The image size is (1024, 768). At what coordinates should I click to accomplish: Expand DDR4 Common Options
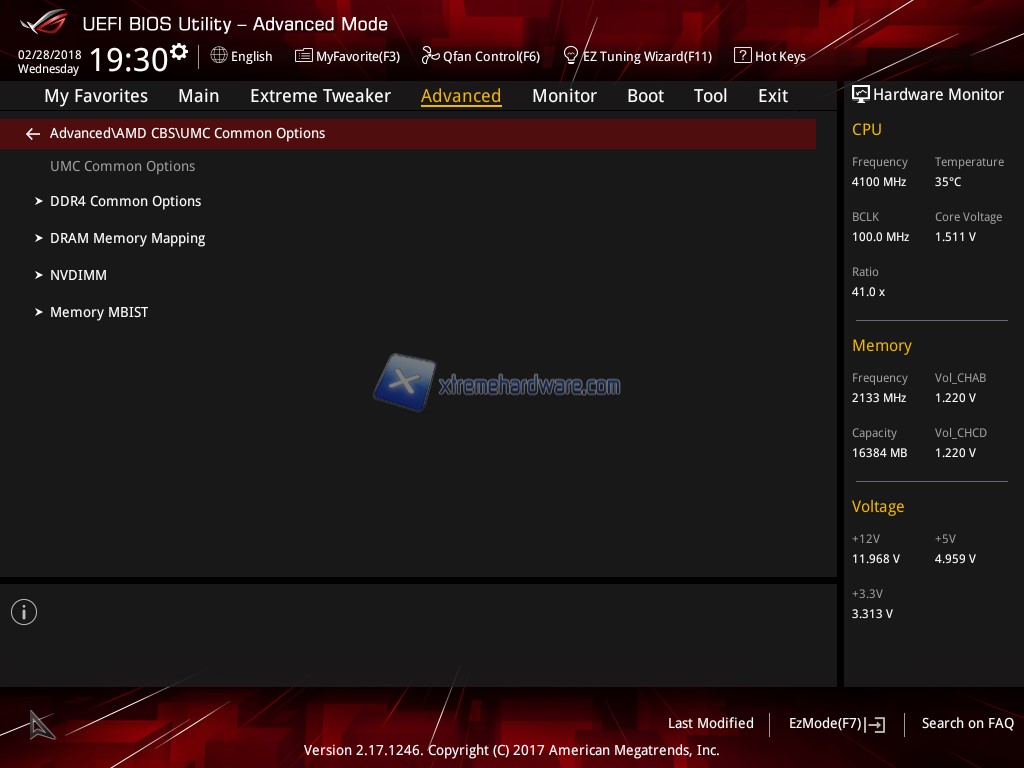[x=125, y=201]
